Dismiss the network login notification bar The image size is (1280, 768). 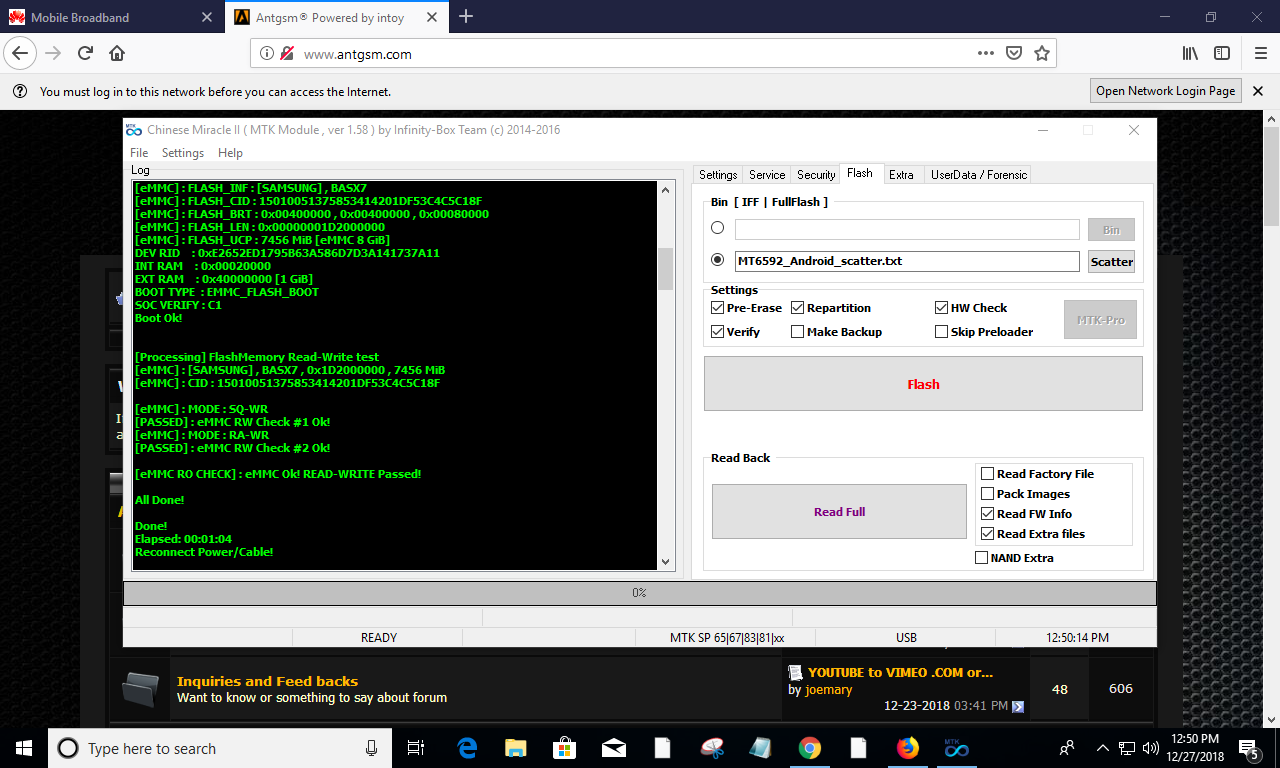1258,91
